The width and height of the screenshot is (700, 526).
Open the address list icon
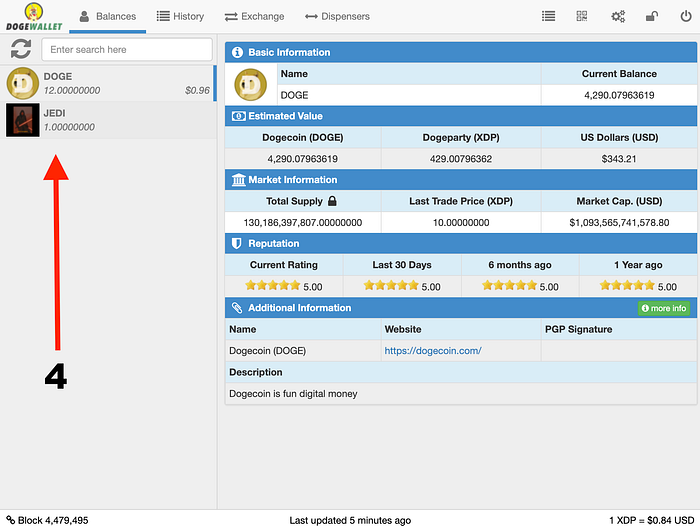[548, 17]
